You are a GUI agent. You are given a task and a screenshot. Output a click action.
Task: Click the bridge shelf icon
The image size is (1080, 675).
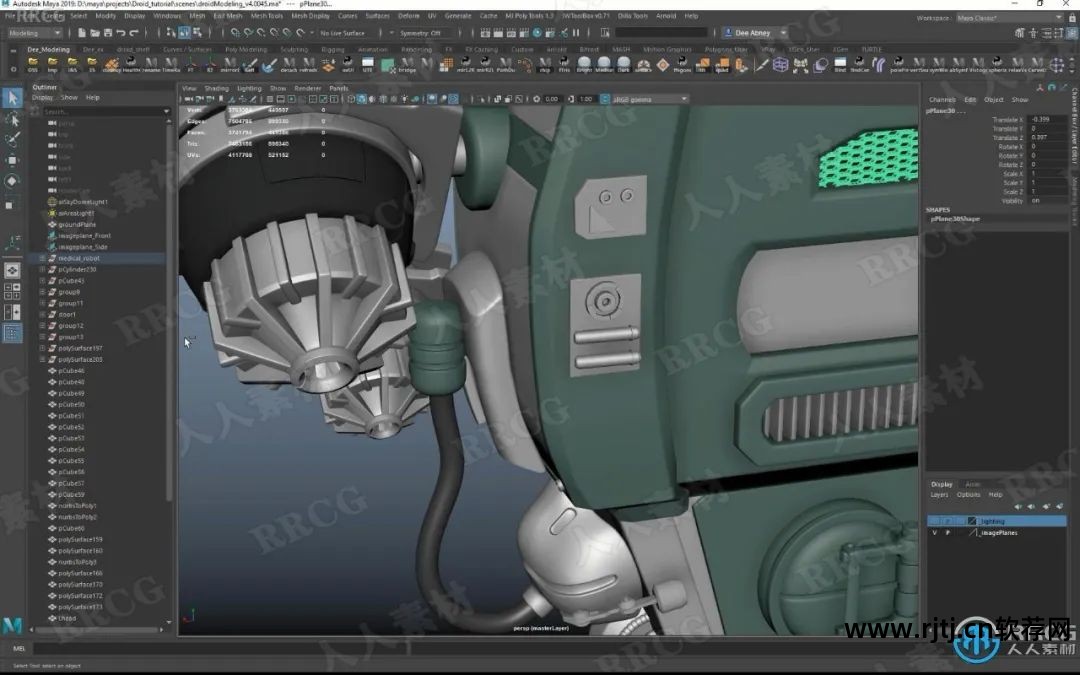pos(407,65)
